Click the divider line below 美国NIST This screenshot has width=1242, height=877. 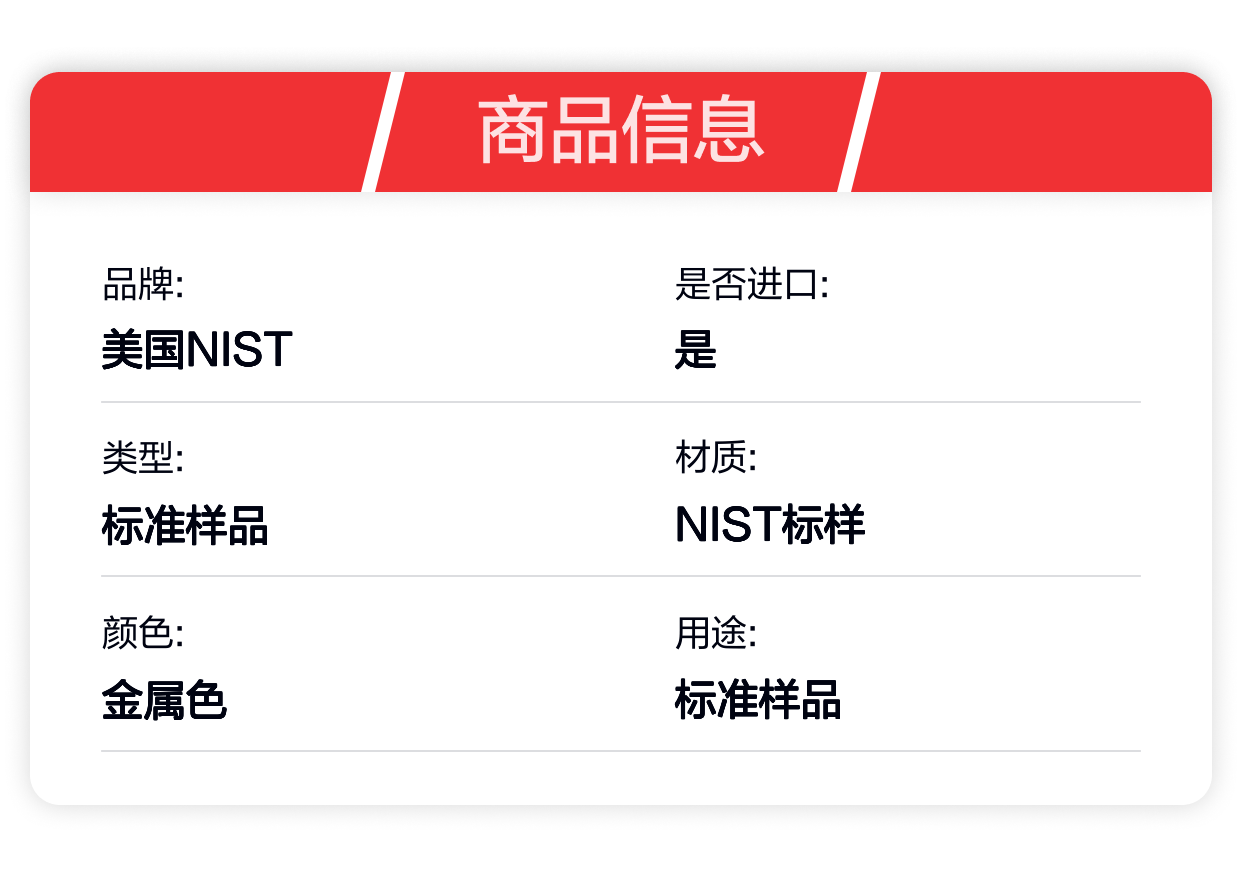tap(620, 402)
